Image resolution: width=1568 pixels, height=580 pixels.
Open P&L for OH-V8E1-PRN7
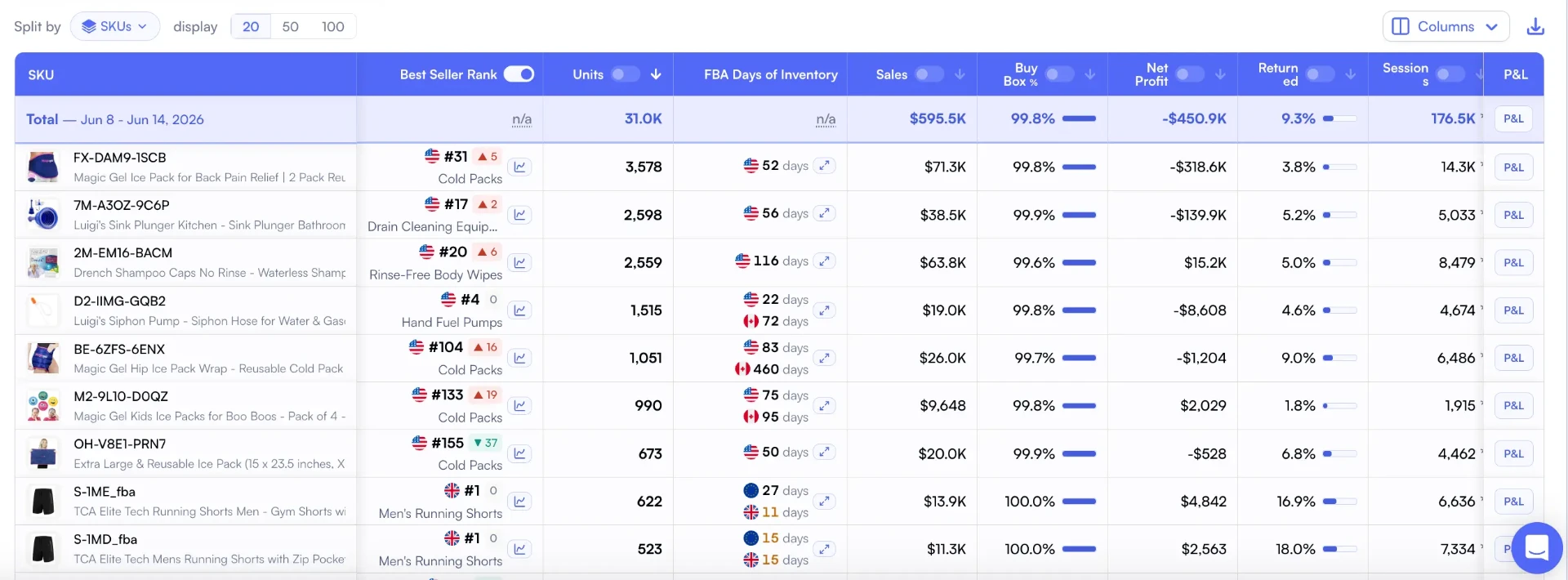pos(1513,453)
